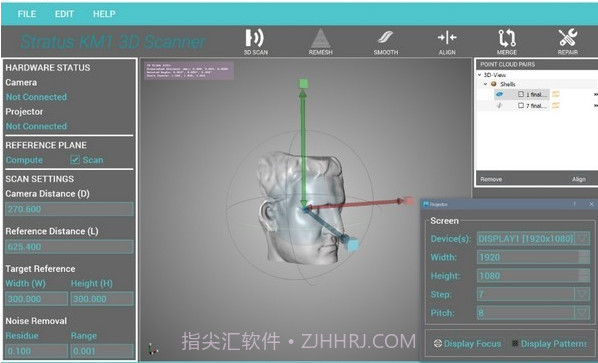The width and height of the screenshot is (598, 363).
Task: Start a 3D Scan from the toolbar
Action: point(256,42)
